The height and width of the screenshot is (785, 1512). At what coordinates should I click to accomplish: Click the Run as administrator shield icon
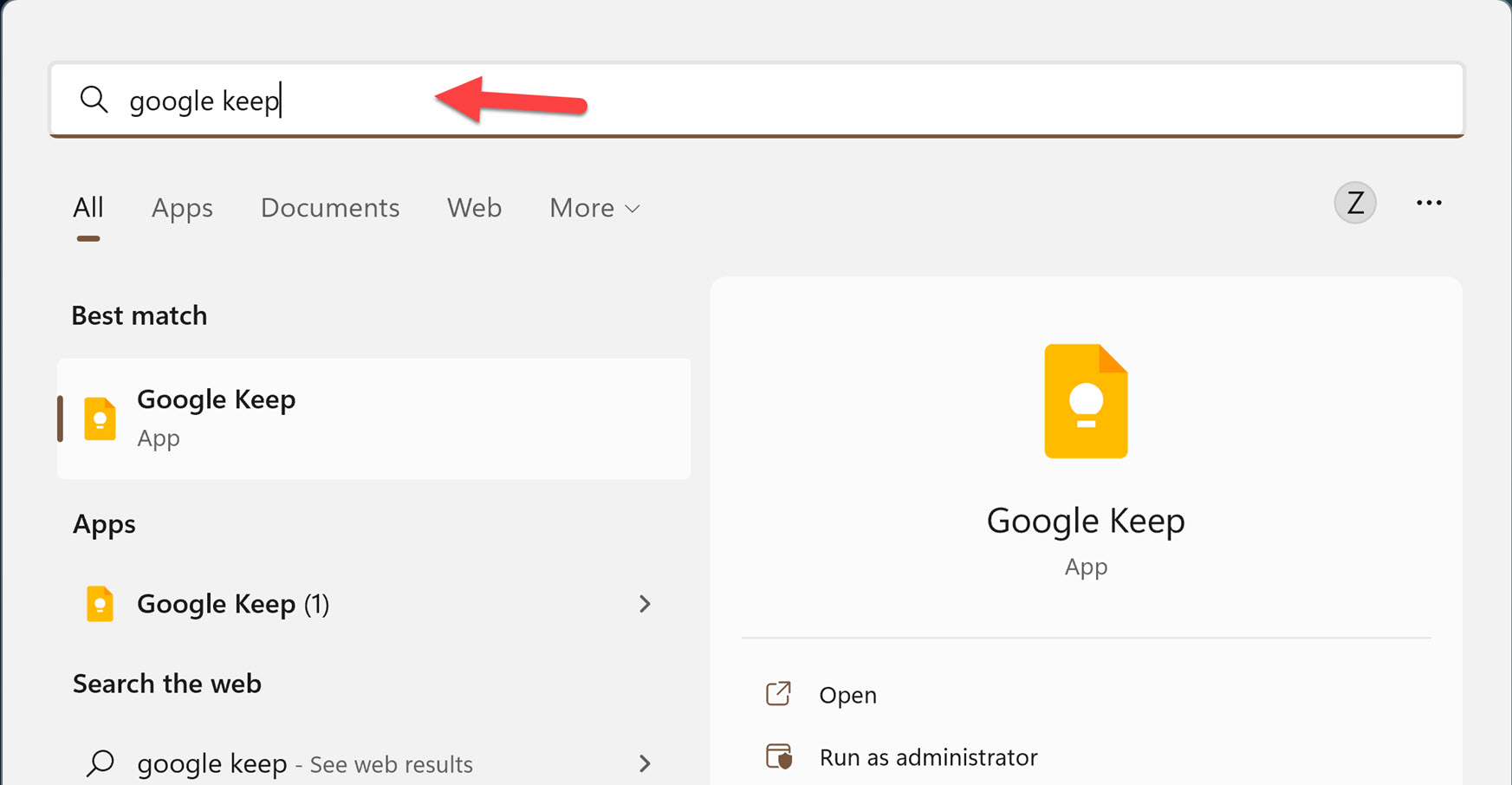[x=779, y=756]
